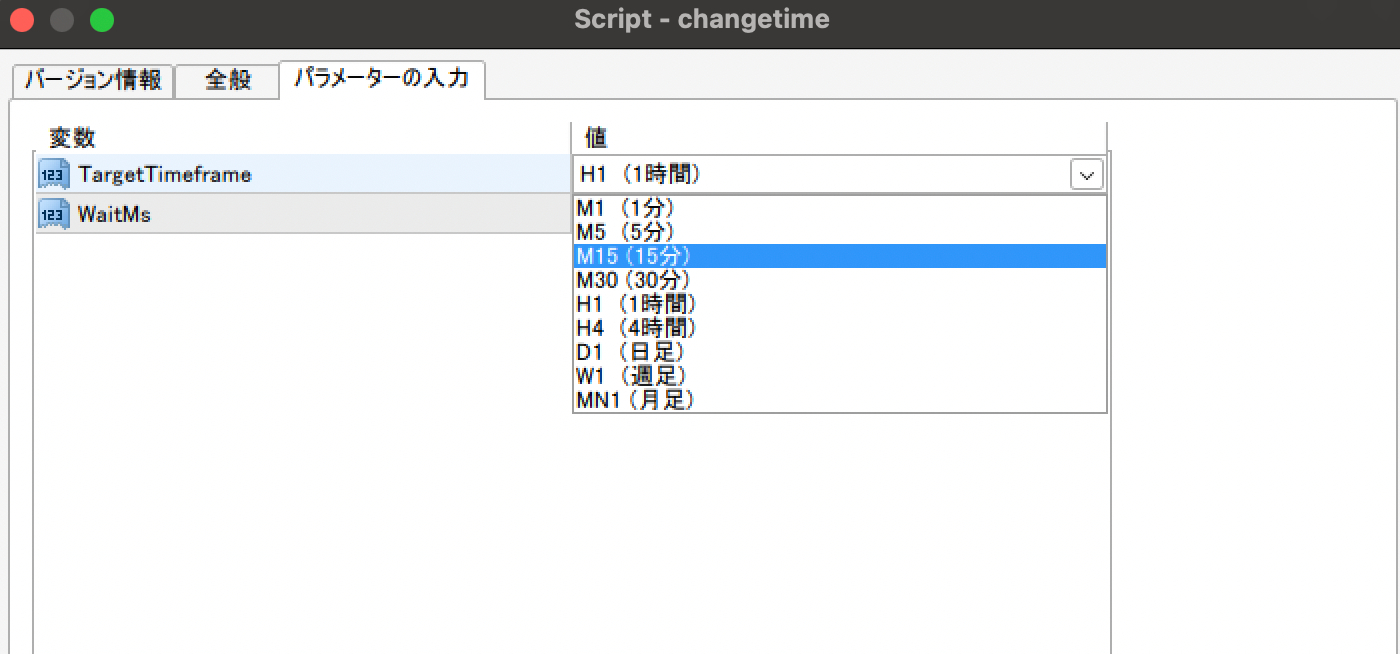Screen dimensions: 1400x654
Task: Switch to the バージョン情報 tab
Action: coord(93,80)
